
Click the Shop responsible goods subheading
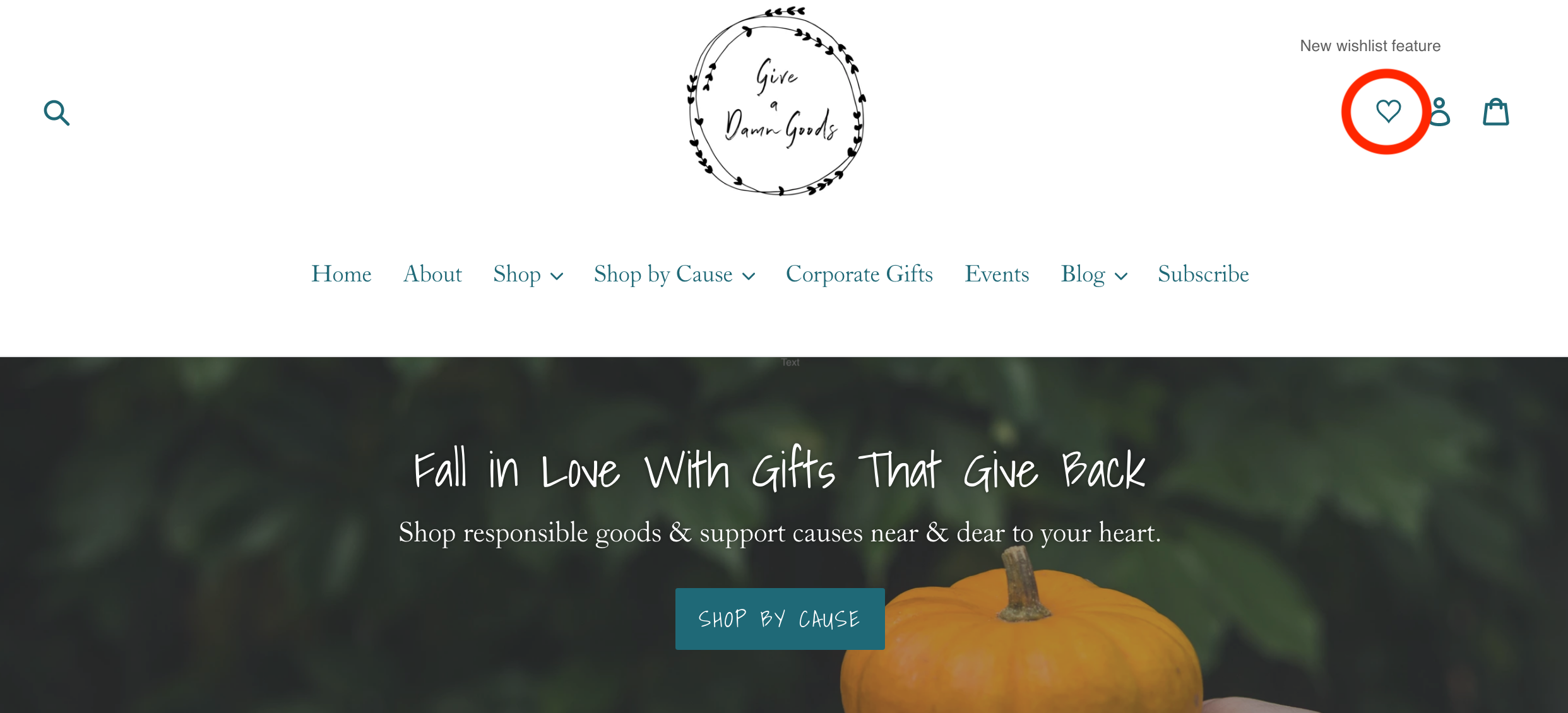pyautogui.click(x=780, y=533)
